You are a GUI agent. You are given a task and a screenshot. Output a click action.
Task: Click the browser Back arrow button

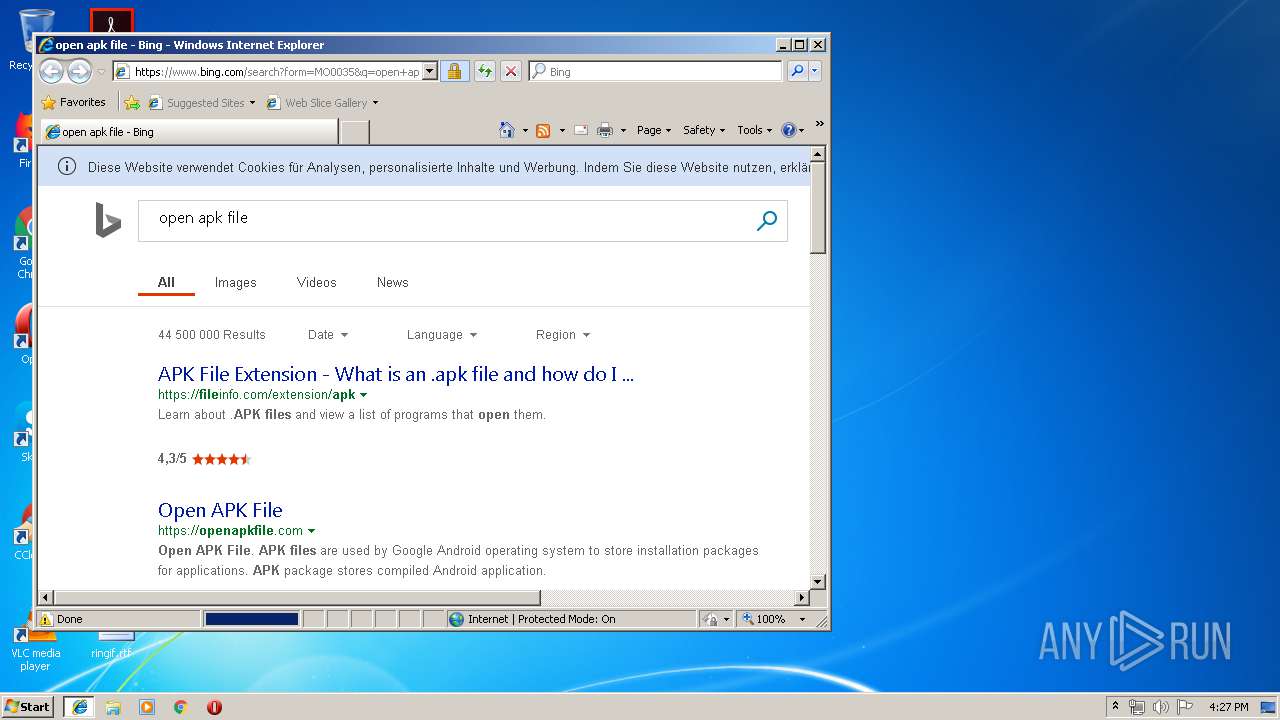click(51, 71)
